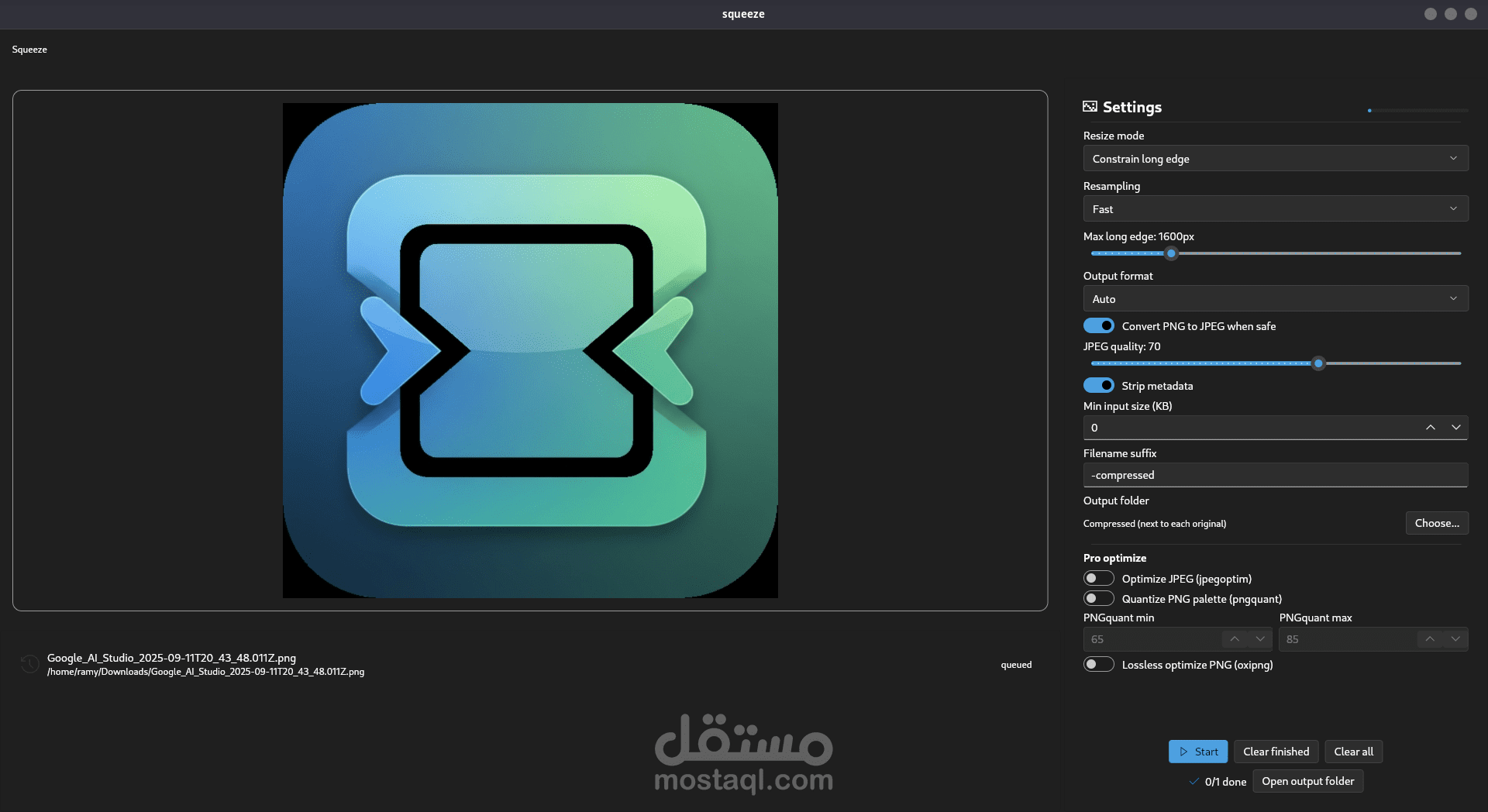Close the squeeze window
Viewport: 1488px width, 812px height.
tap(1471, 14)
